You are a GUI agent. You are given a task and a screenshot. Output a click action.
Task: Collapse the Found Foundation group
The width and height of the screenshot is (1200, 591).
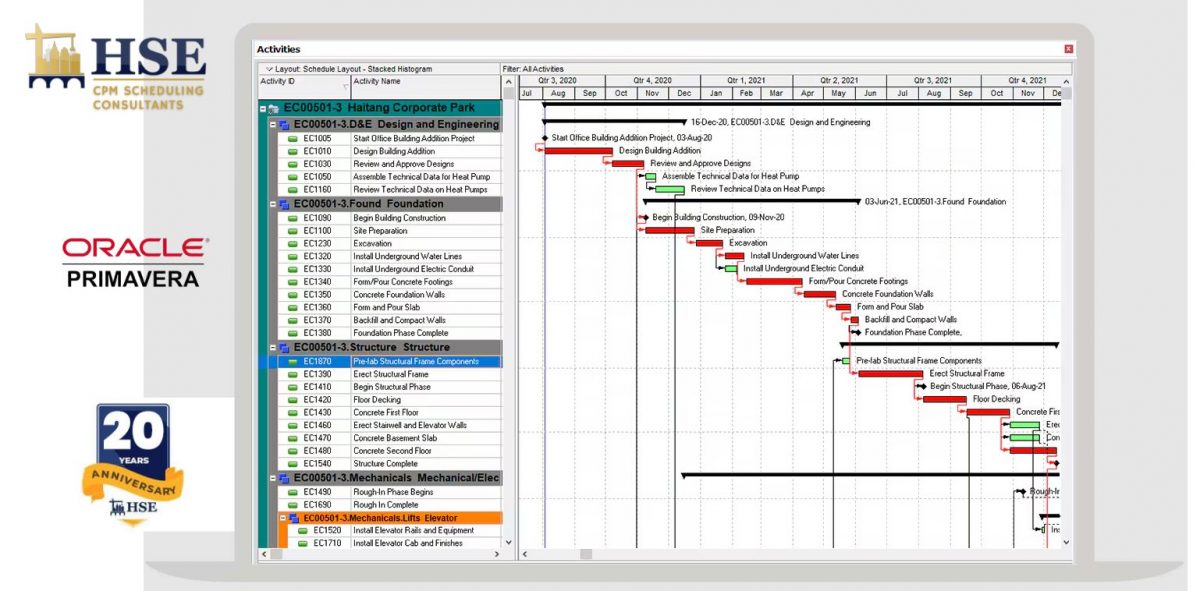point(273,204)
